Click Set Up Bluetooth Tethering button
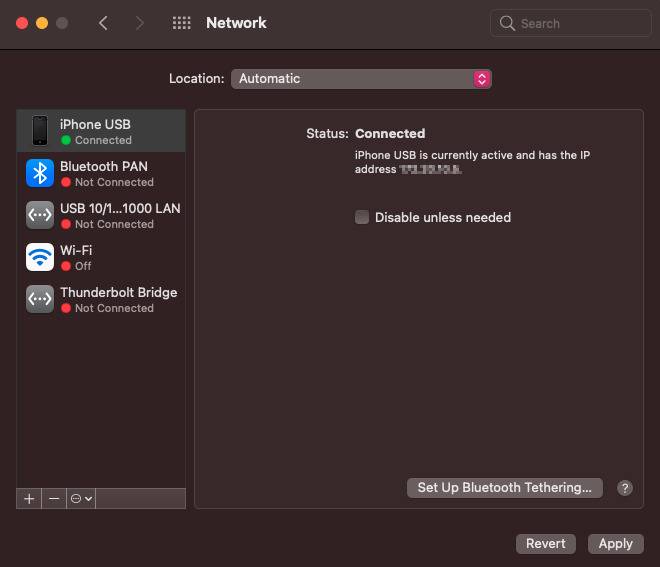Viewport: 660px width, 567px height. pyautogui.click(x=504, y=488)
